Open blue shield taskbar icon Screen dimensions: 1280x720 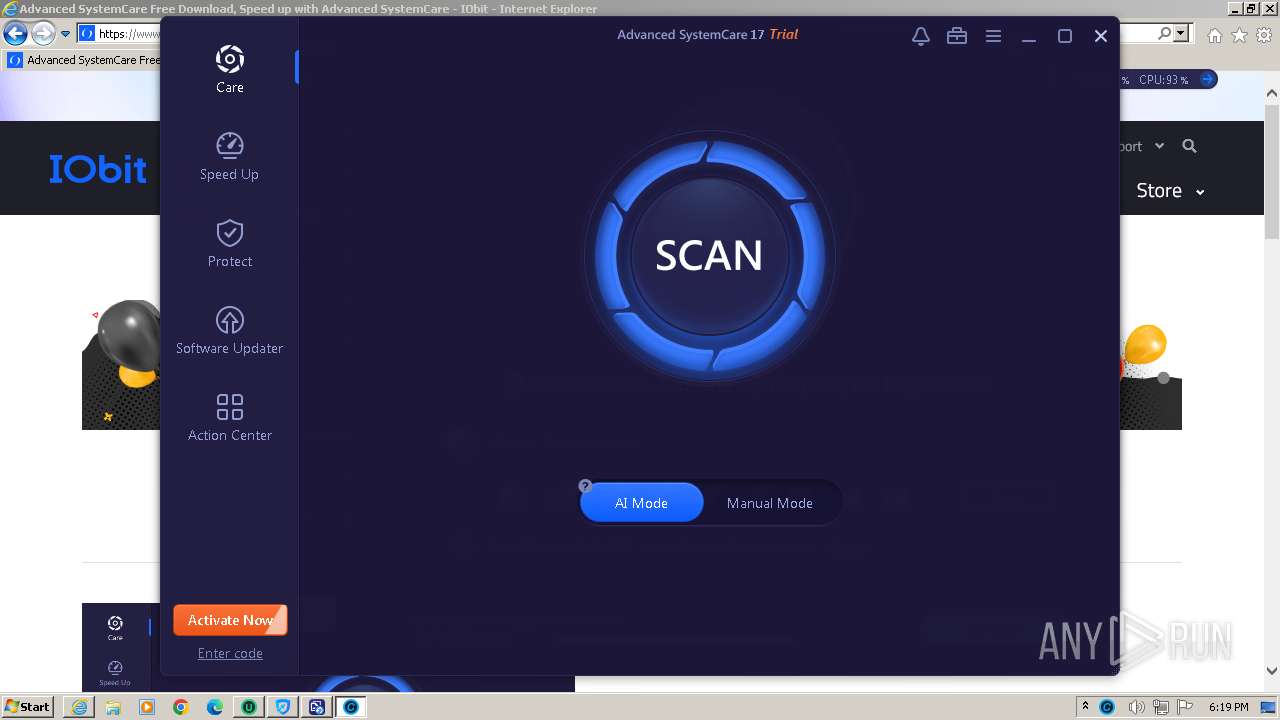[283, 707]
